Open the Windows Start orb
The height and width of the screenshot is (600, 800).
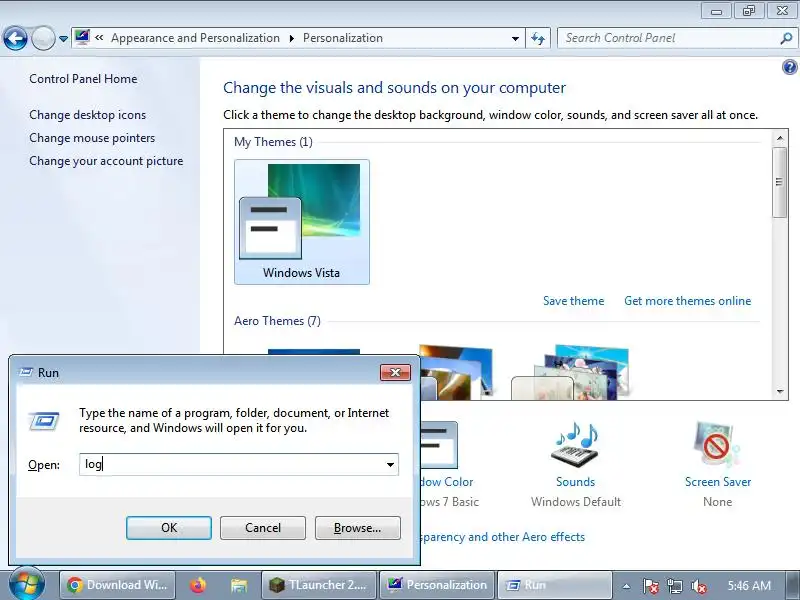click(x=27, y=584)
